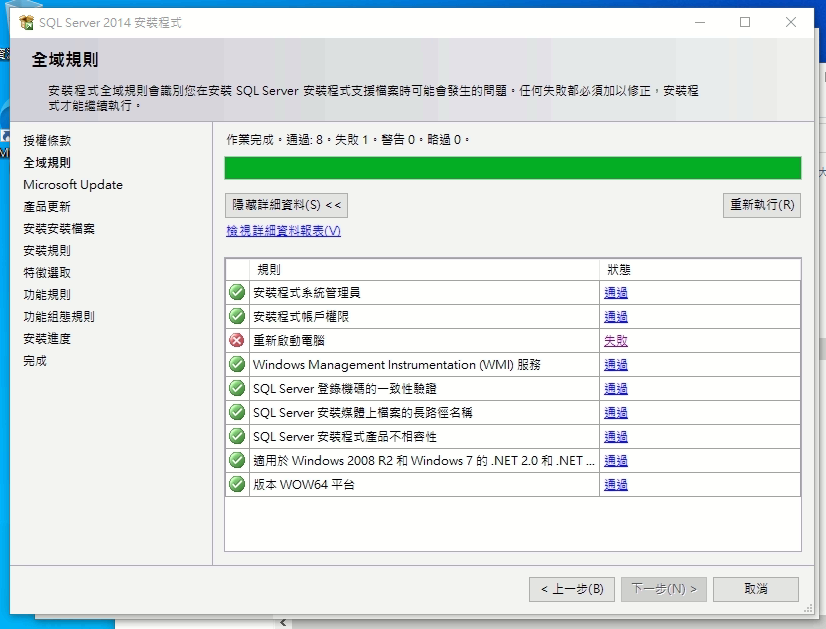
Task: Open 通過 link for 登錄機碼的一致性驗證
Action: coord(615,389)
